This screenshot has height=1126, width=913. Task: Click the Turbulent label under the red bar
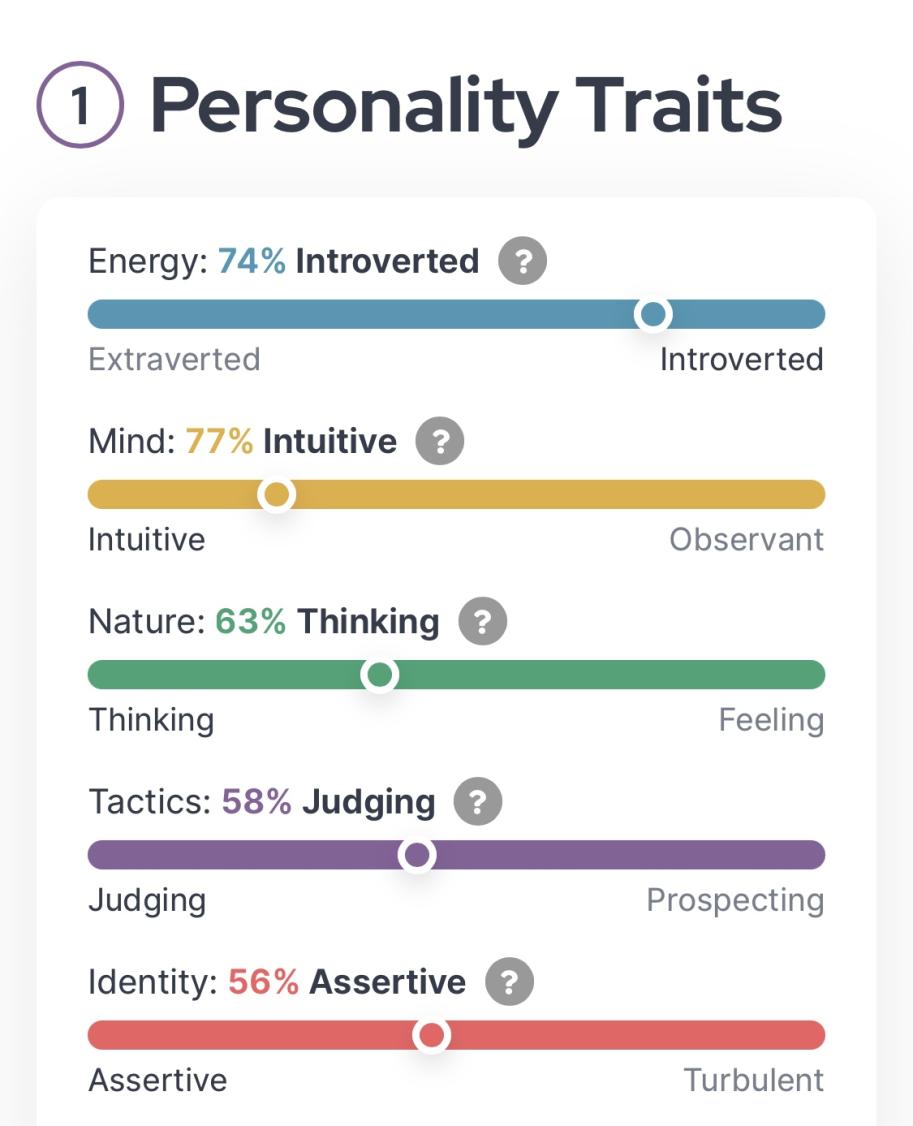[x=753, y=1080]
